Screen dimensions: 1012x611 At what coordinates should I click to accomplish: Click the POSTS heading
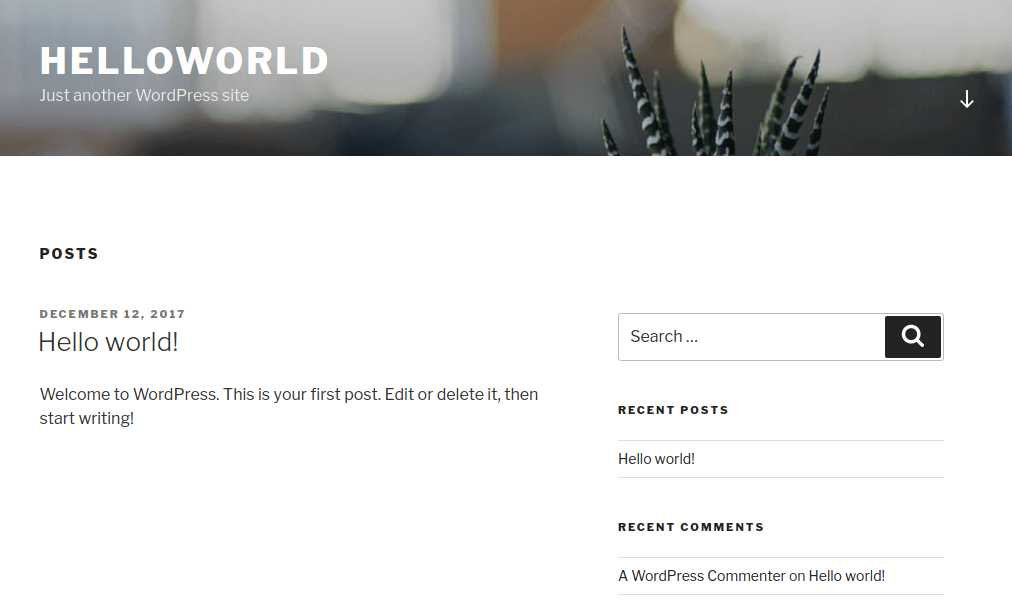(x=69, y=254)
